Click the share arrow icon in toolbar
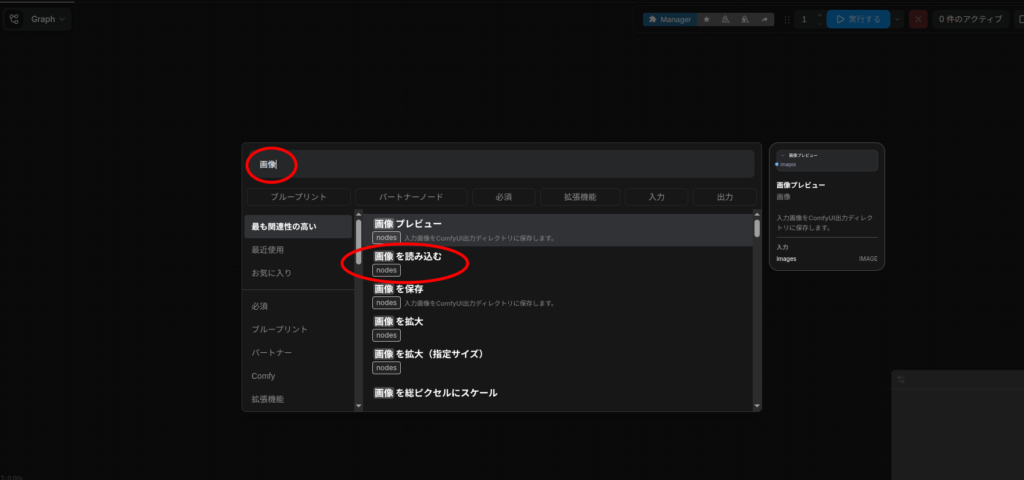This screenshot has height=480, width=1024. (766, 19)
